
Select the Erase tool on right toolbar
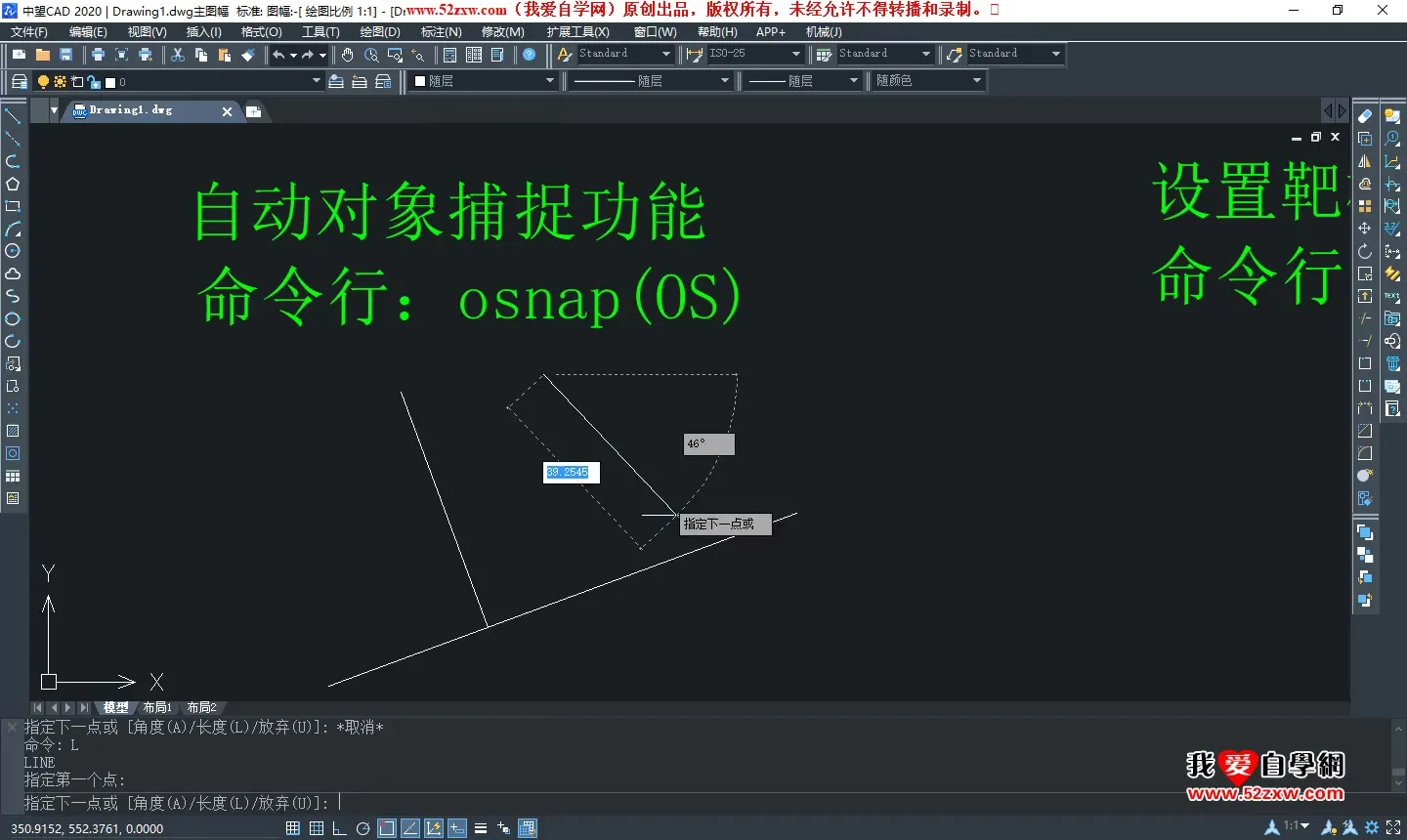point(1364,116)
